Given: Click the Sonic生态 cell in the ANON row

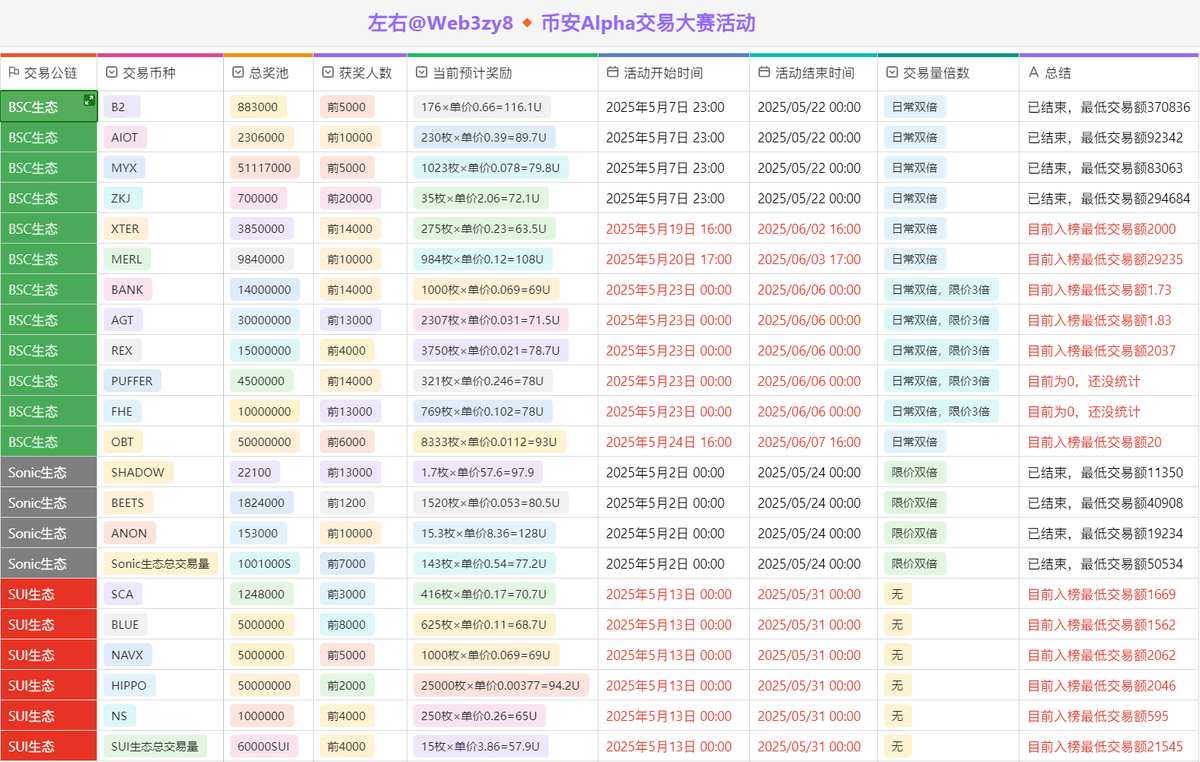Looking at the screenshot, I should [49, 533].
